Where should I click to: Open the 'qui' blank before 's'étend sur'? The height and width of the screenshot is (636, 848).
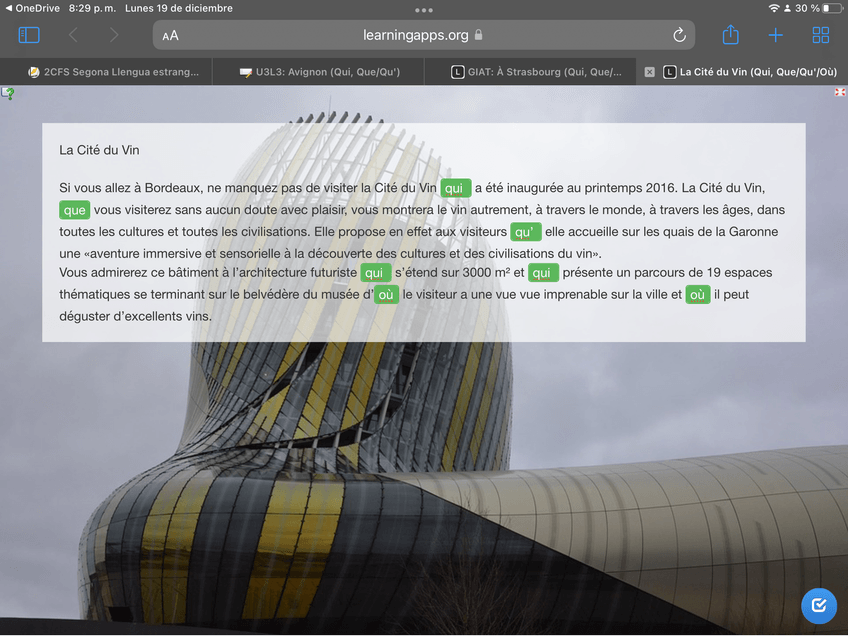click(375, 273)
